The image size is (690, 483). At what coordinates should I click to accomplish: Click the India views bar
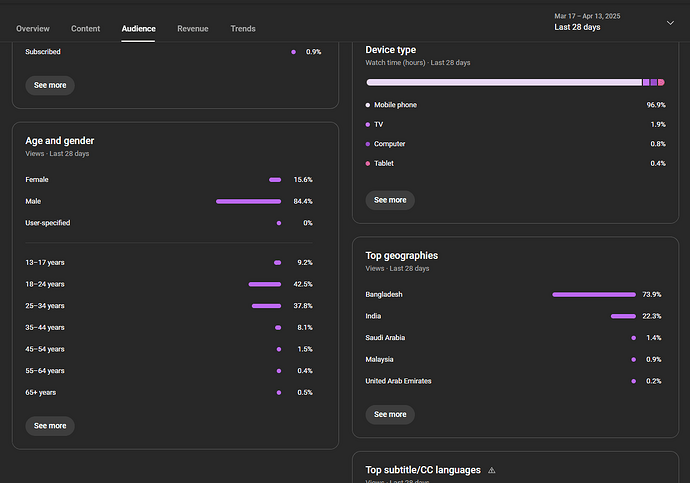[x=623, y=316]
